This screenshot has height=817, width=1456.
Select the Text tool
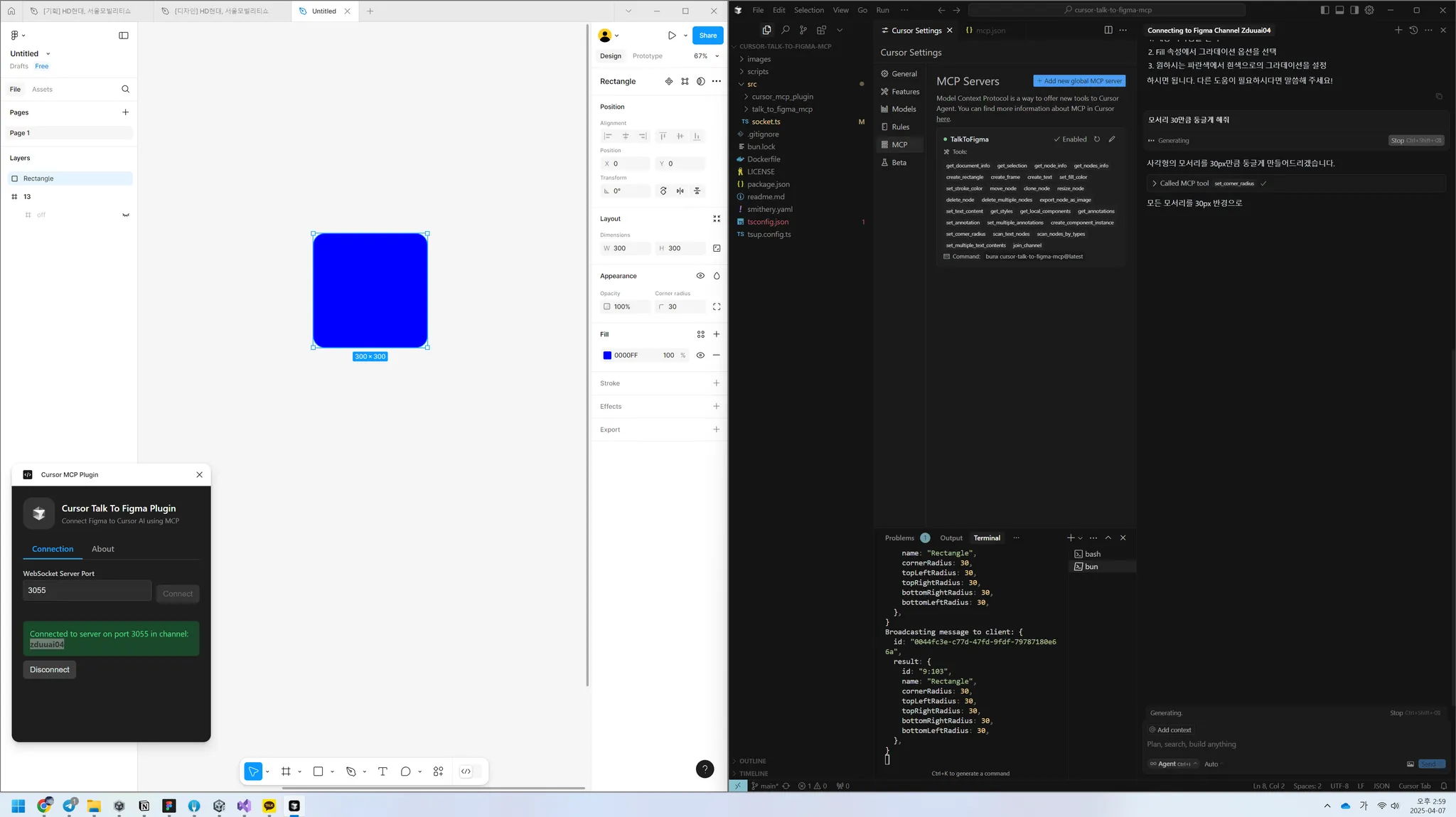pyautogui.click(x=382, y=771)
